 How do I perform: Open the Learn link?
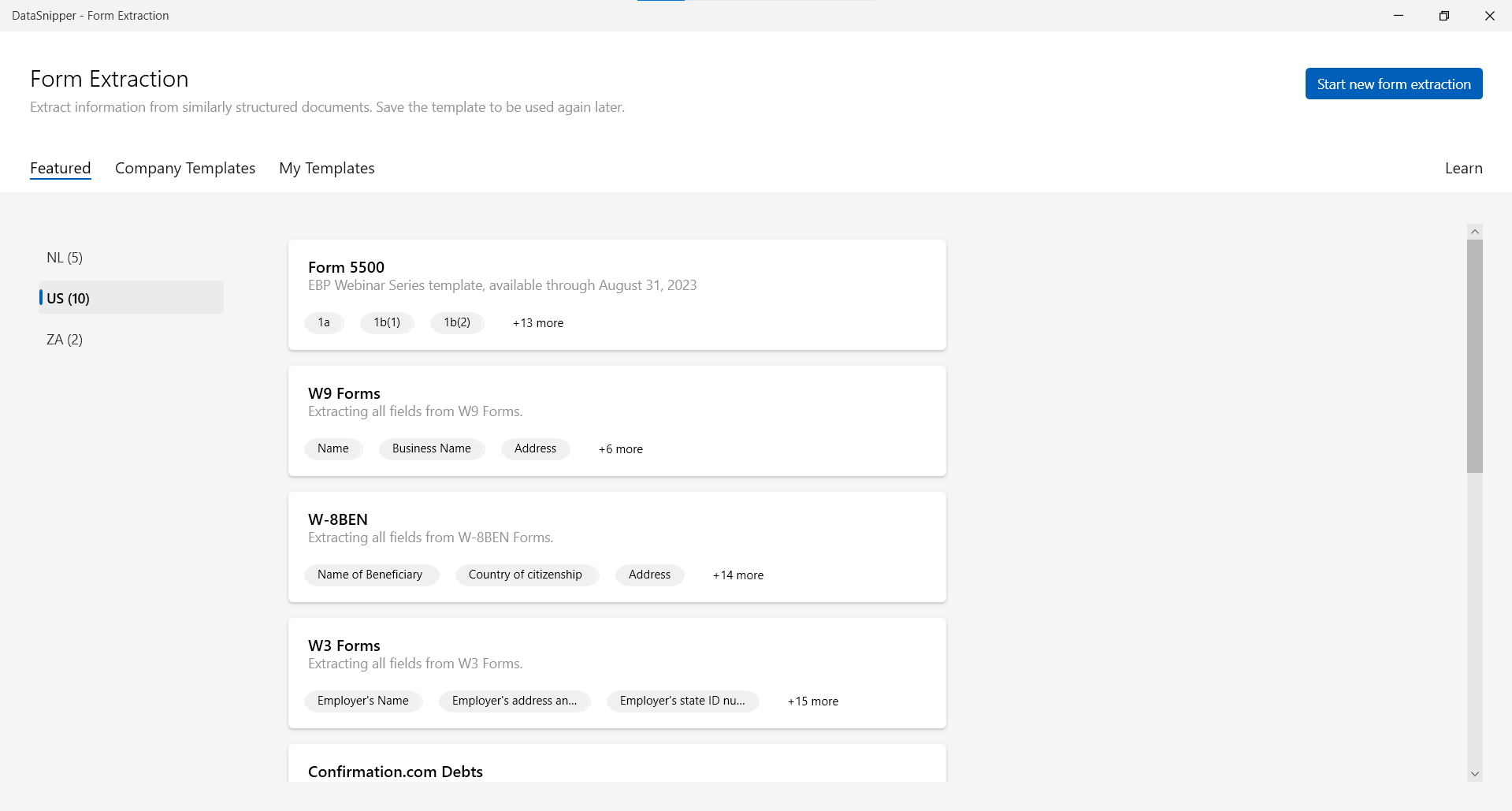tap(1463, 168)
